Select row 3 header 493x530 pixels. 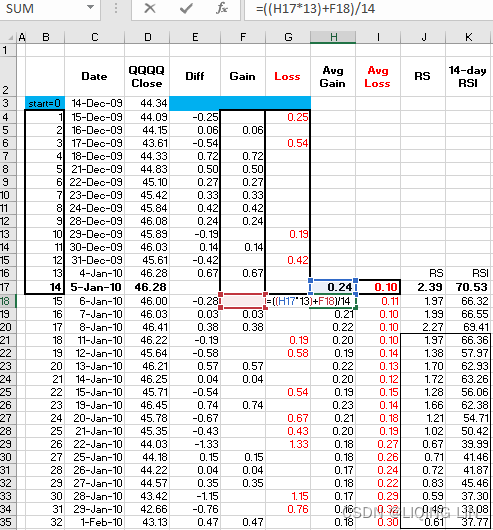(7, 103)
